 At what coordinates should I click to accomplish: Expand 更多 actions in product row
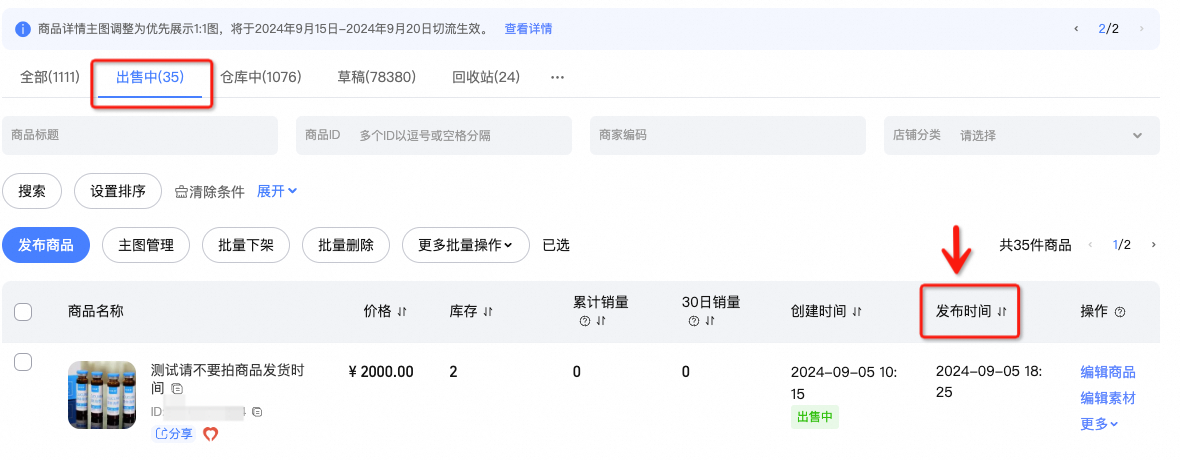[1099, 424]
